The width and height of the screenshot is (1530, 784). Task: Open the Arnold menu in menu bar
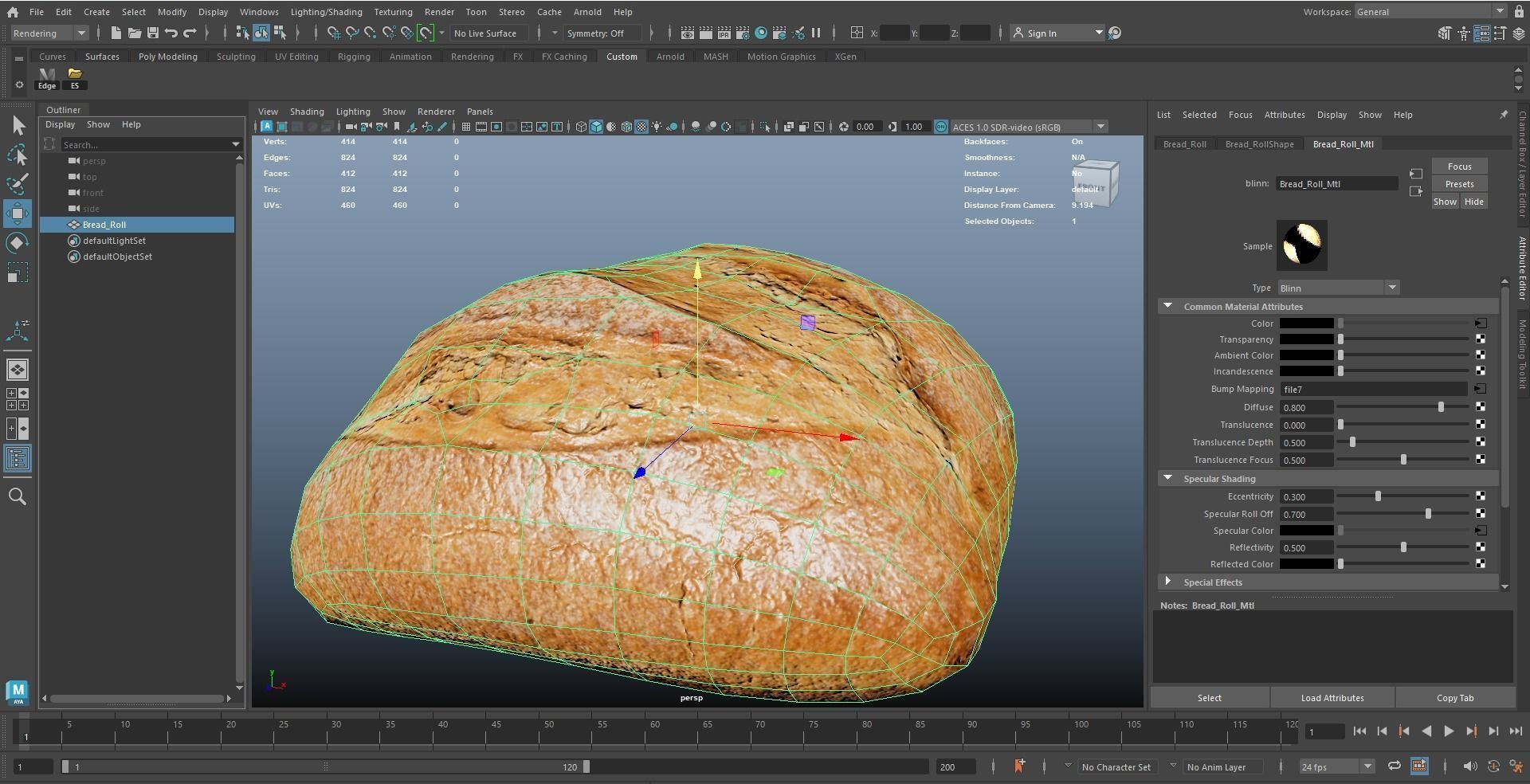[587, 12]
